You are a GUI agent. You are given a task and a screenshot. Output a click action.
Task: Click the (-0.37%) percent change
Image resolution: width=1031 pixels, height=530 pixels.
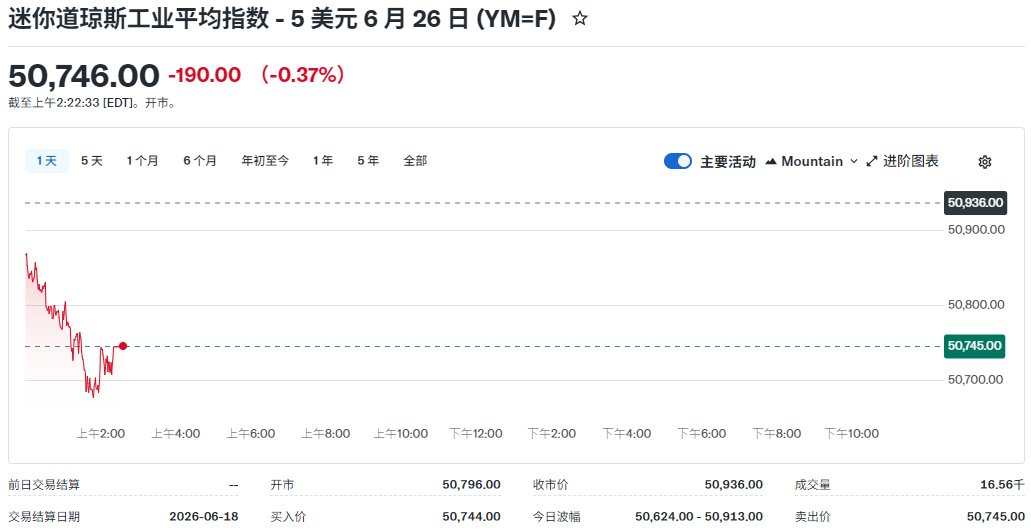tap(303, 75)
